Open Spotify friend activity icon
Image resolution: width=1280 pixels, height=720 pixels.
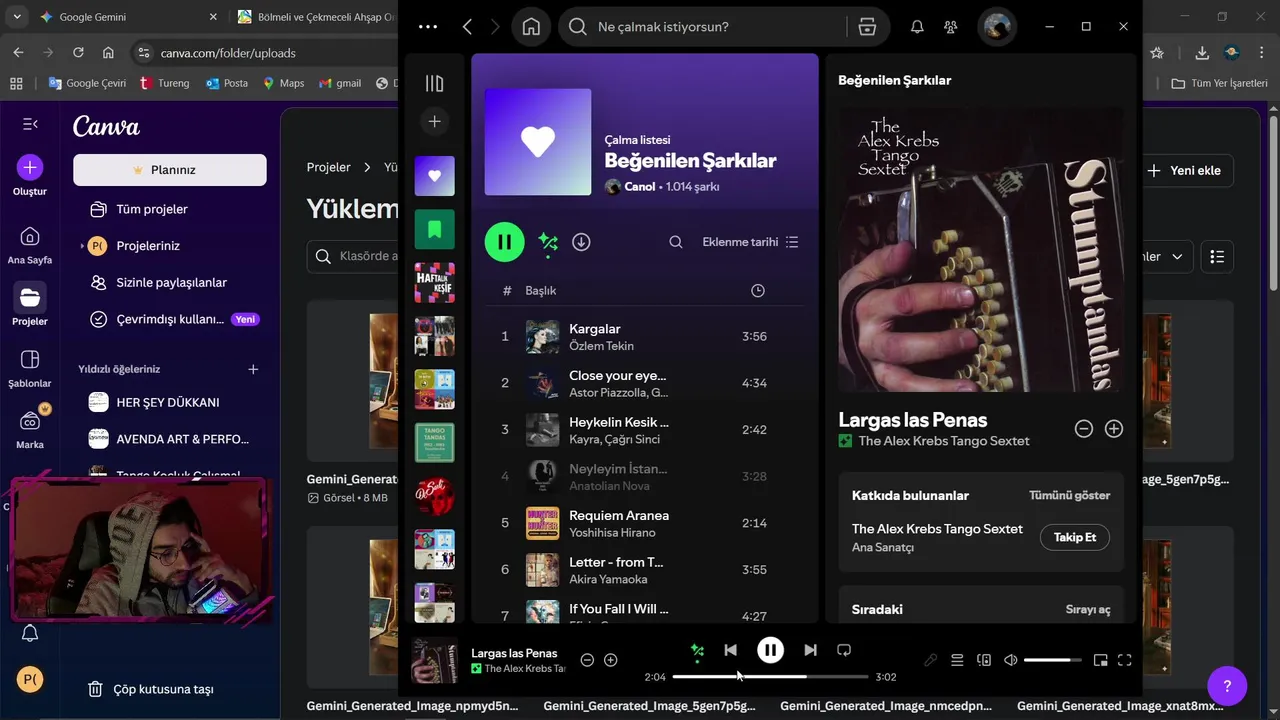(x=951, y=27)
